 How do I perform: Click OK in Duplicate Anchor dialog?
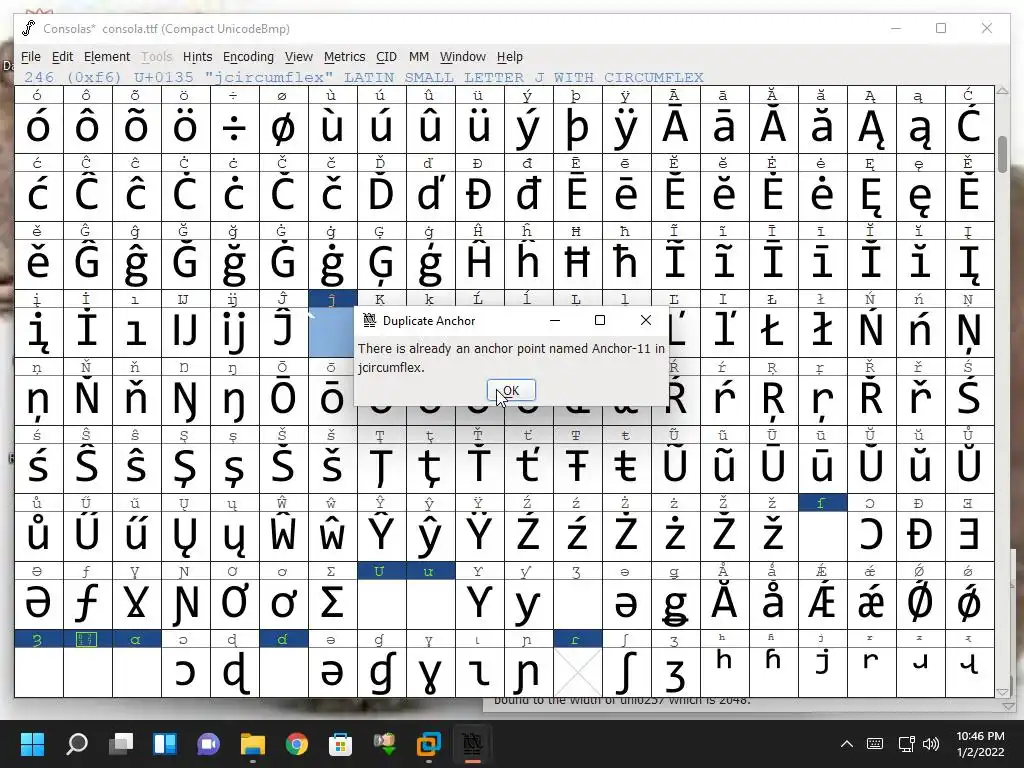click(511, 391)
